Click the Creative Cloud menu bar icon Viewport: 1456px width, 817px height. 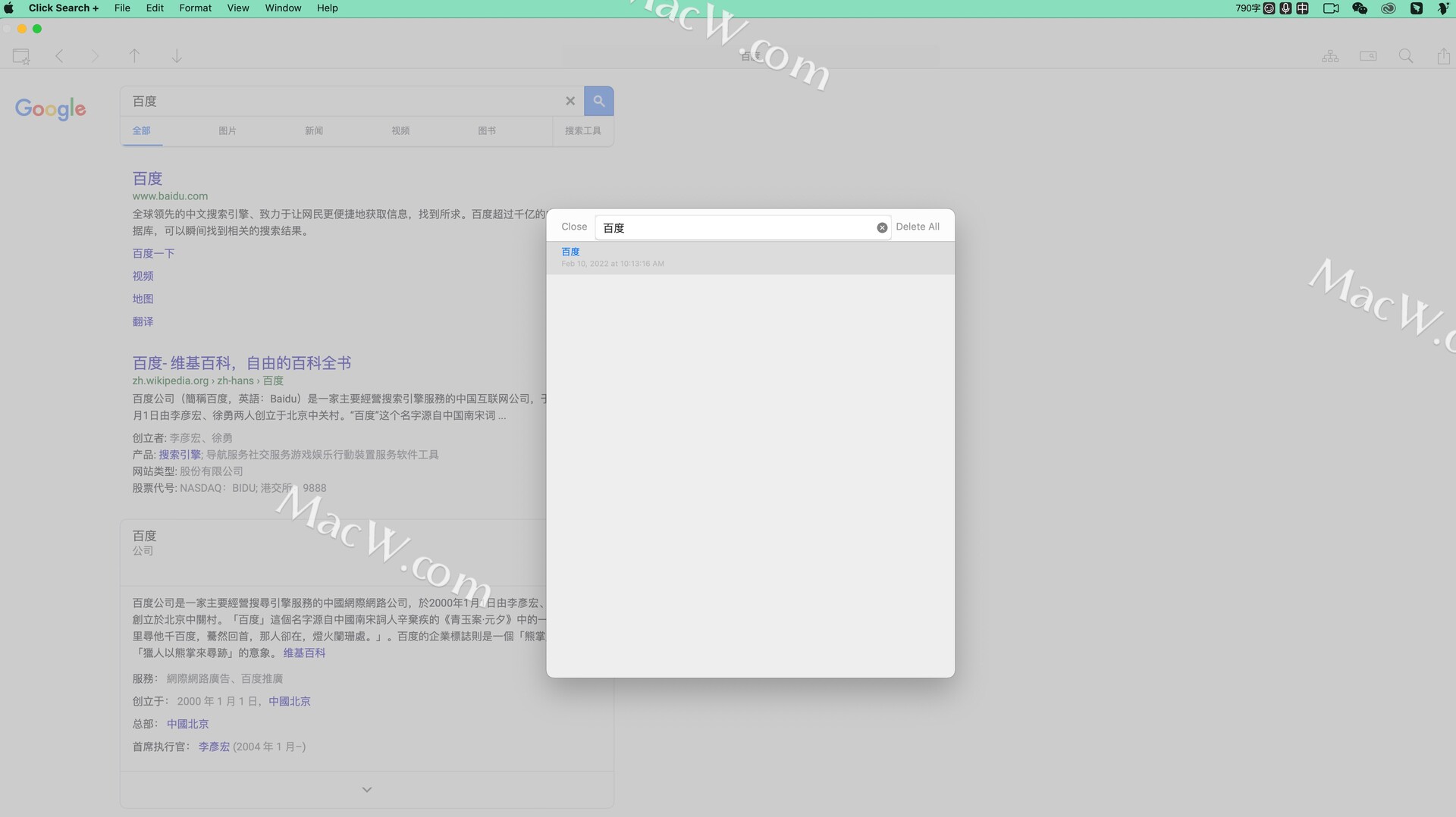pos(1389,8)
